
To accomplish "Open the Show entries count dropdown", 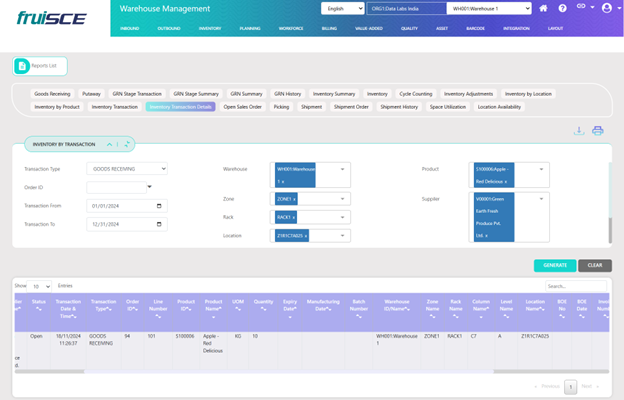I will [40, 286].
